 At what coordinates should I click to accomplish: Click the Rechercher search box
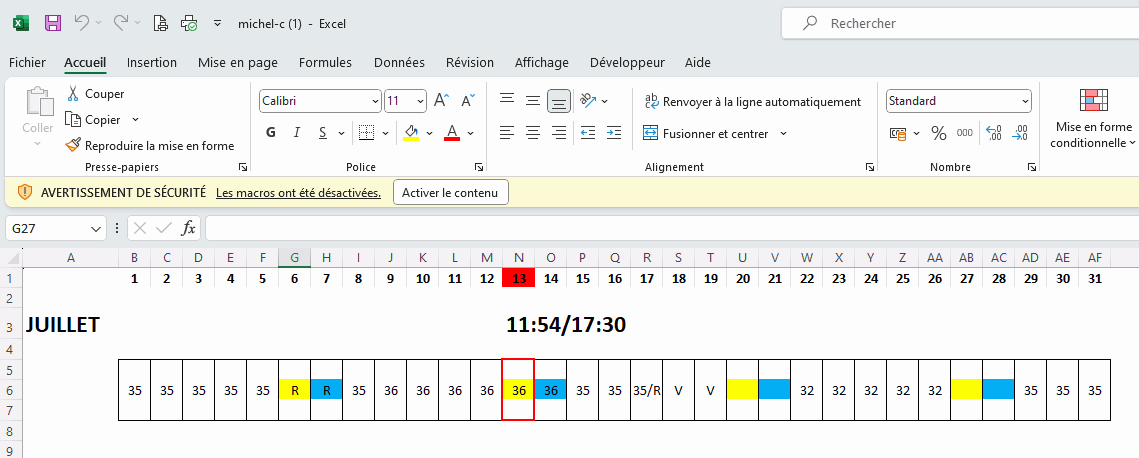coord(960,23)
